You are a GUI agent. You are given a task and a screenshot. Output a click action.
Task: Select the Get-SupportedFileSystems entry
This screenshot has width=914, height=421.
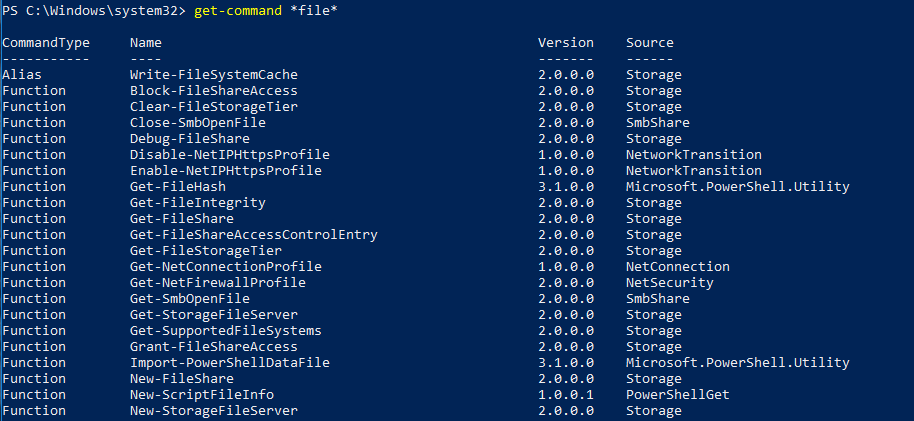226,331
